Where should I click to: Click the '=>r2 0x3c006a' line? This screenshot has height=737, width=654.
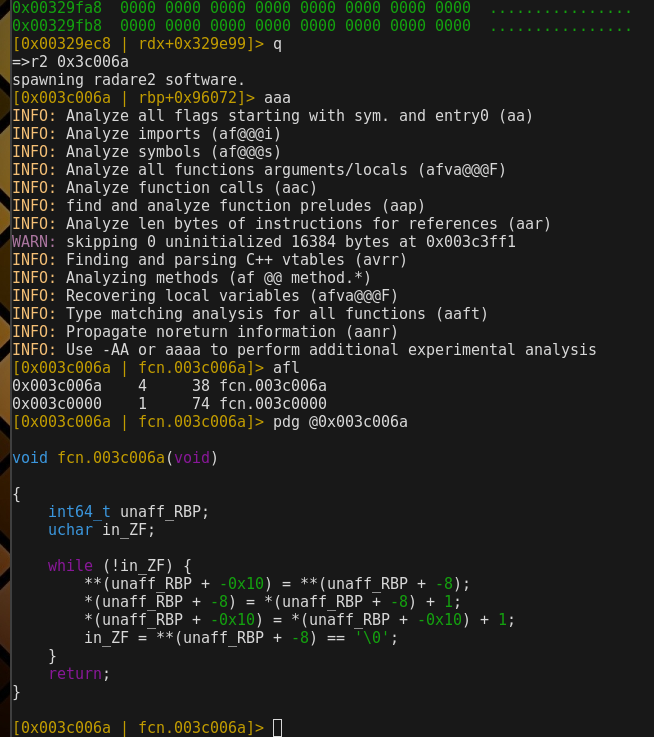(x=70, y=62)
